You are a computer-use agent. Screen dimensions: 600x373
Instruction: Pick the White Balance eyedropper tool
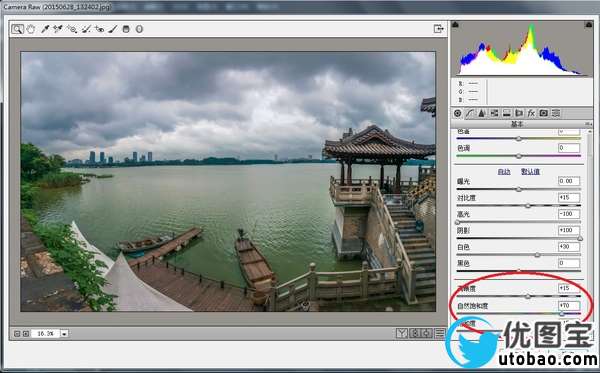45,29
